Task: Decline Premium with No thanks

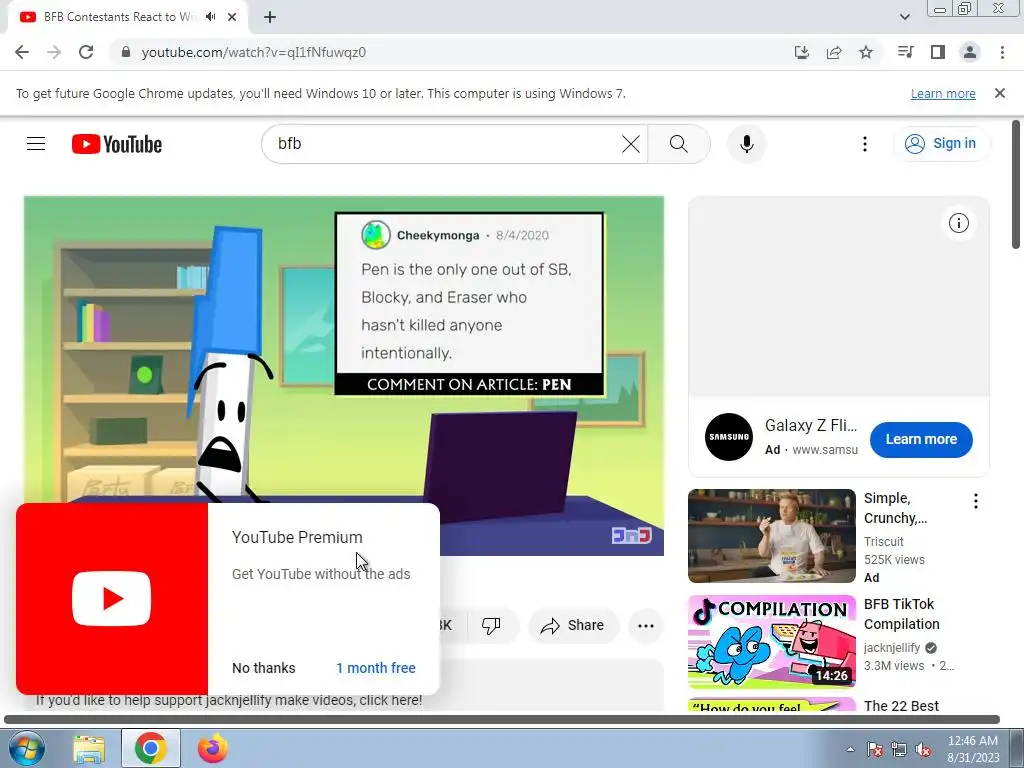Action: pyautogui.click(x=264, y=668)
